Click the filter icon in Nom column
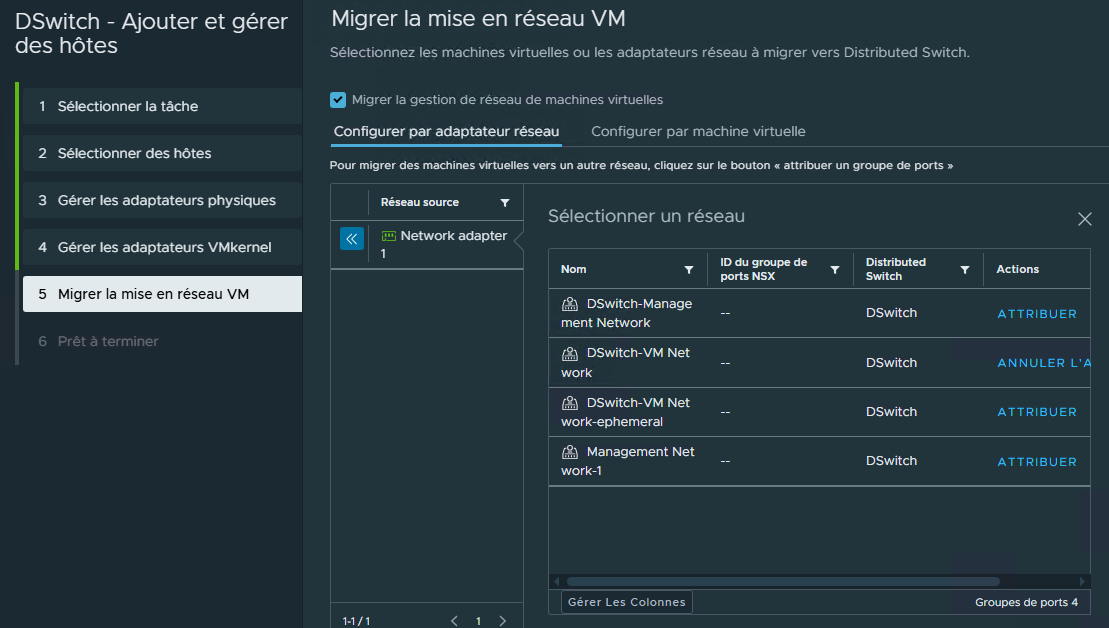The width and height of the screenshot is (1109, 628). point(688,270)
